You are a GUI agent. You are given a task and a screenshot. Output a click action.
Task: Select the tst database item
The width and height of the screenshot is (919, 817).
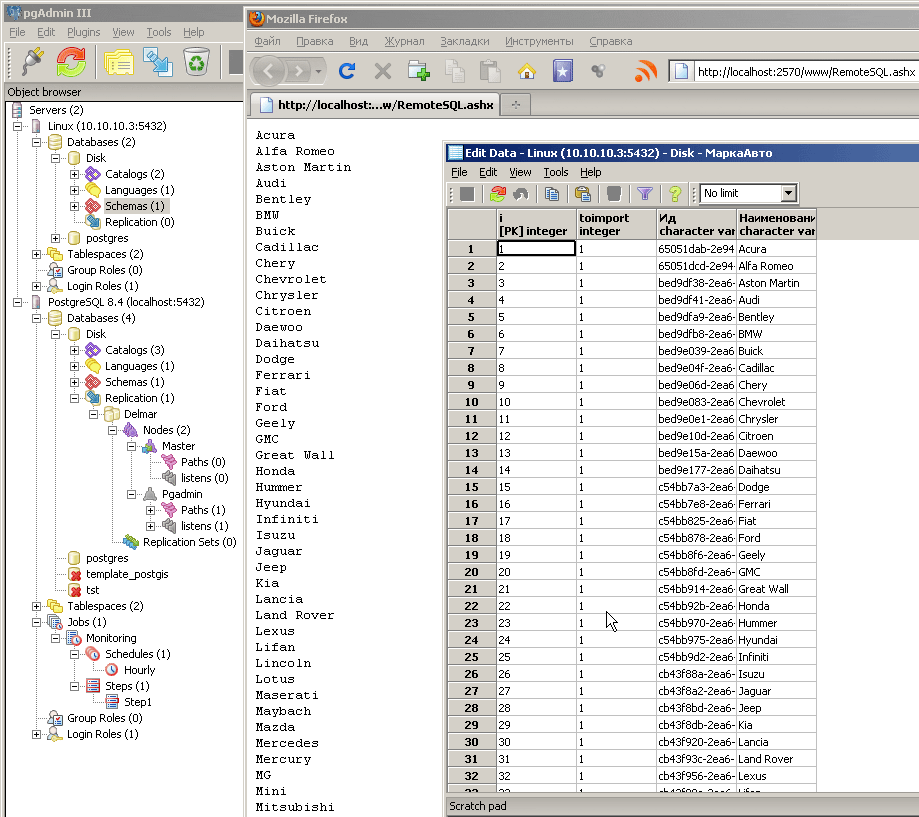(93, 590)
